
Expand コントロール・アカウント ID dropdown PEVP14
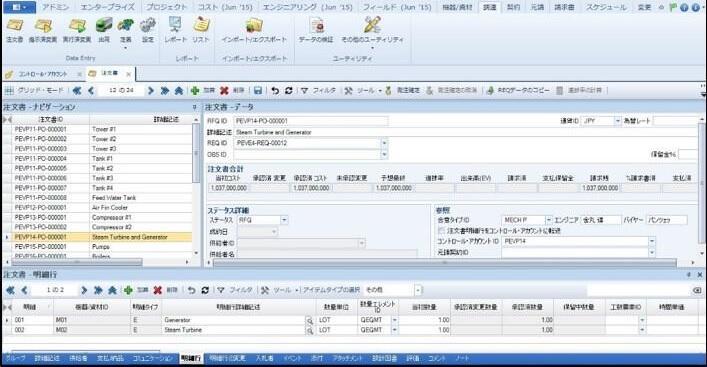click(652, 242)
